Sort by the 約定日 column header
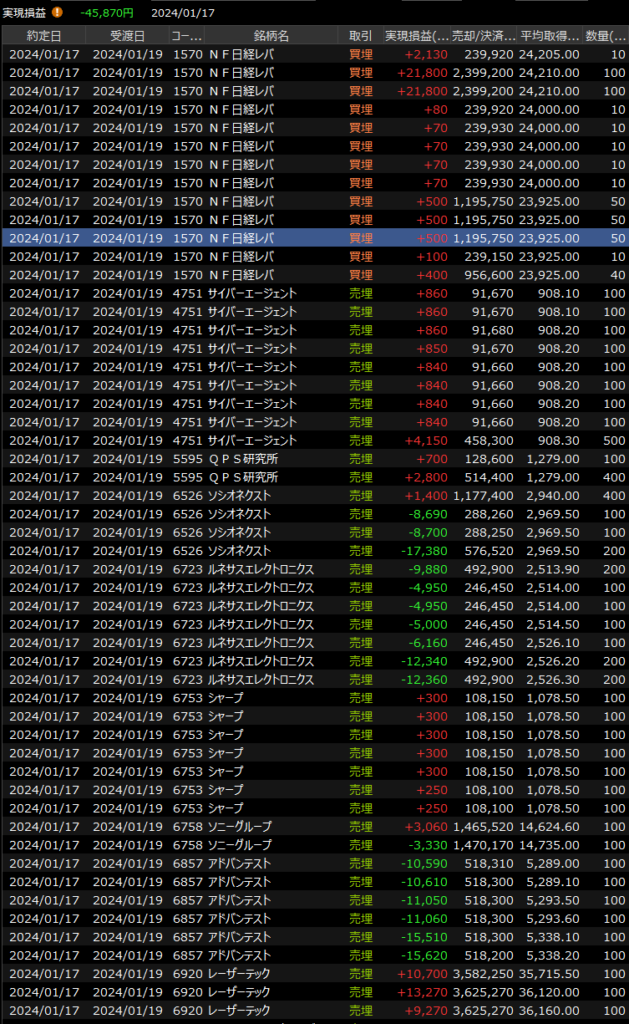Image resolution: width=629 pixels, height=1024 pixels. click(43, 35)
